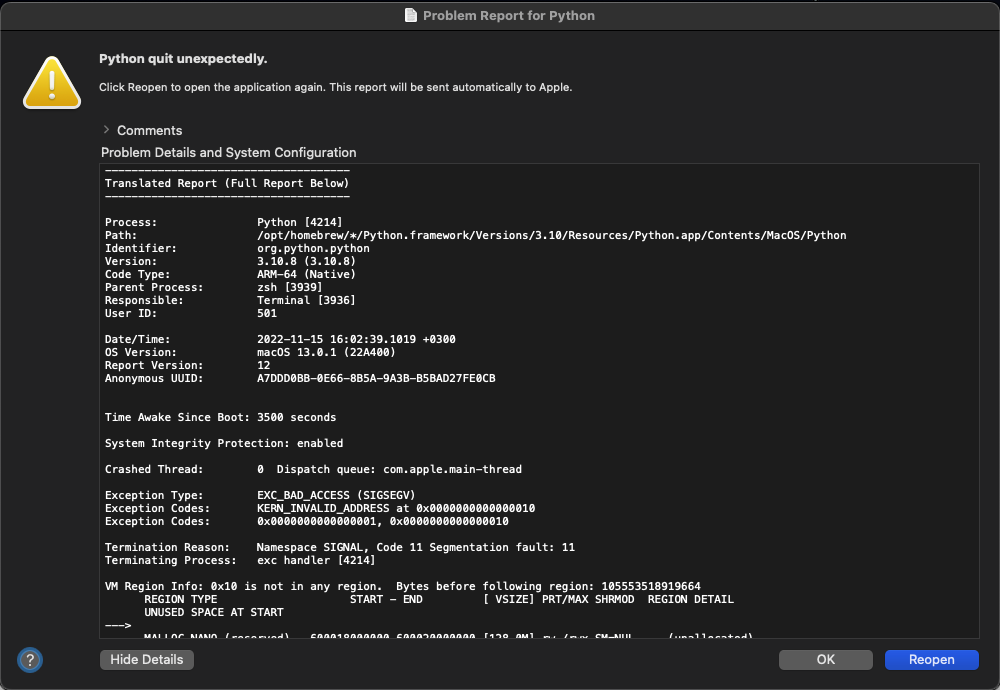This screenshot has width=1000, height=690.
Task: Confirm with the OK button
Action: pos(825,660)
